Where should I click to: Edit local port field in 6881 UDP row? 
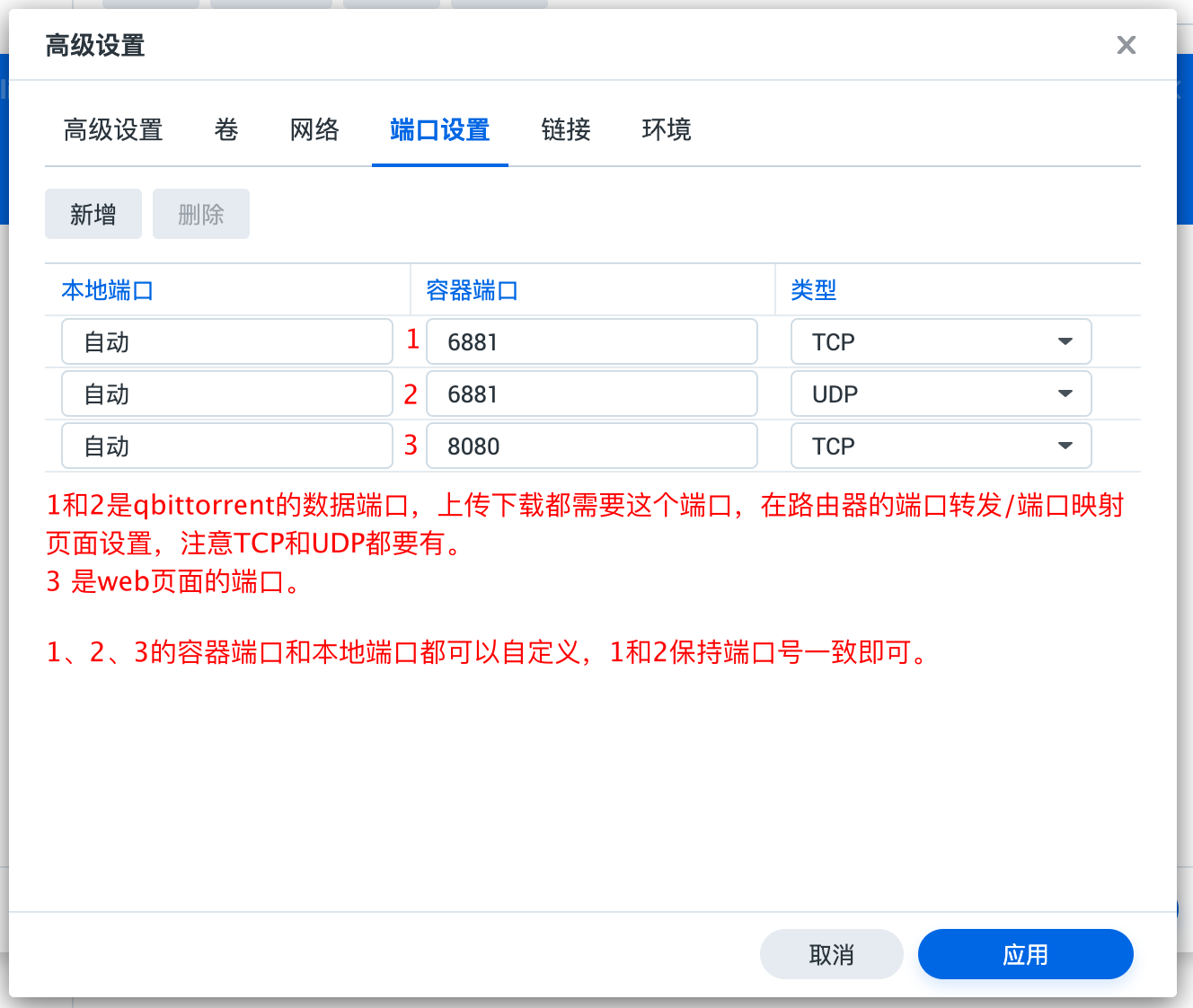(227, 393)
